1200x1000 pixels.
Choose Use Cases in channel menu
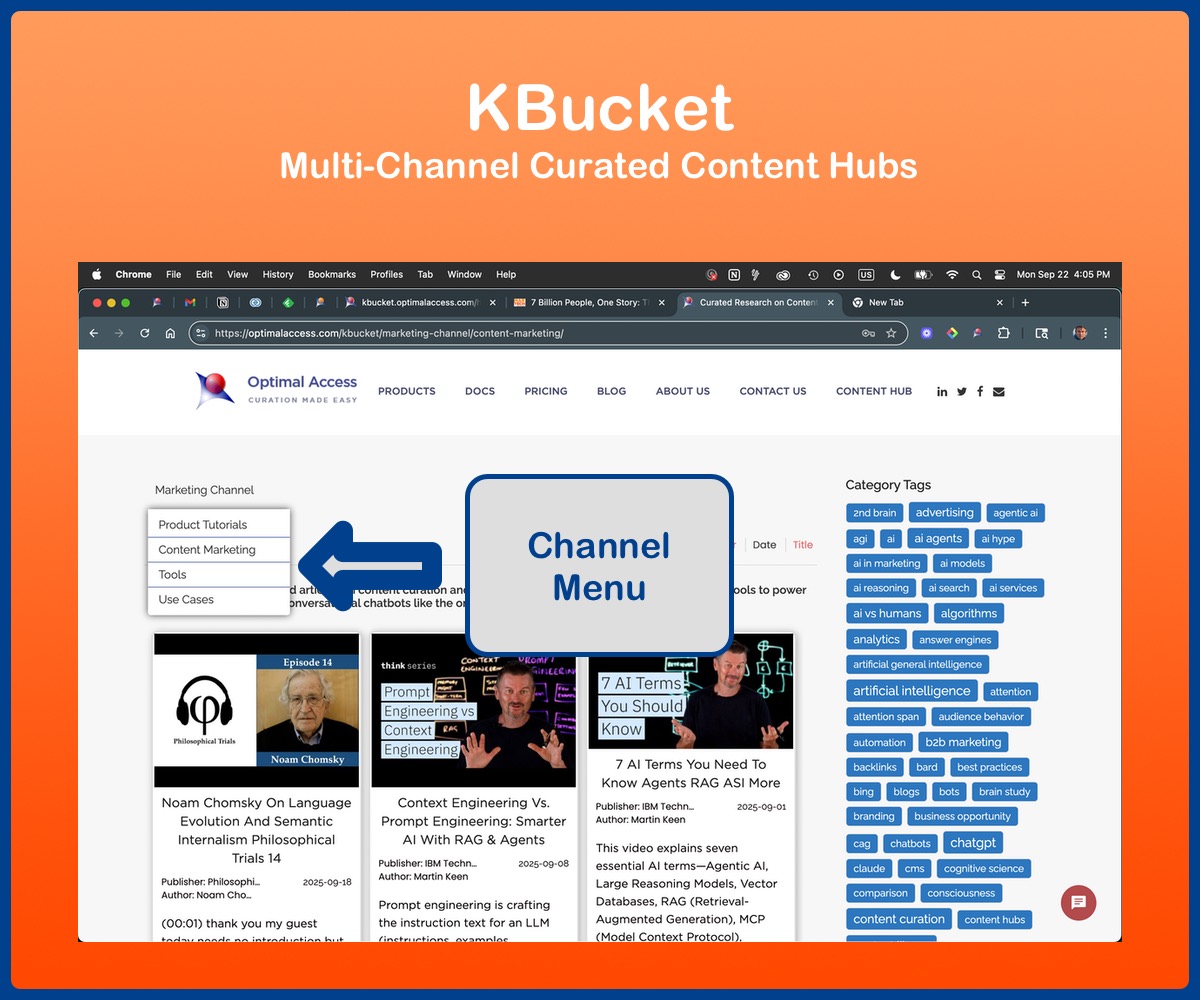click(186, 599)
